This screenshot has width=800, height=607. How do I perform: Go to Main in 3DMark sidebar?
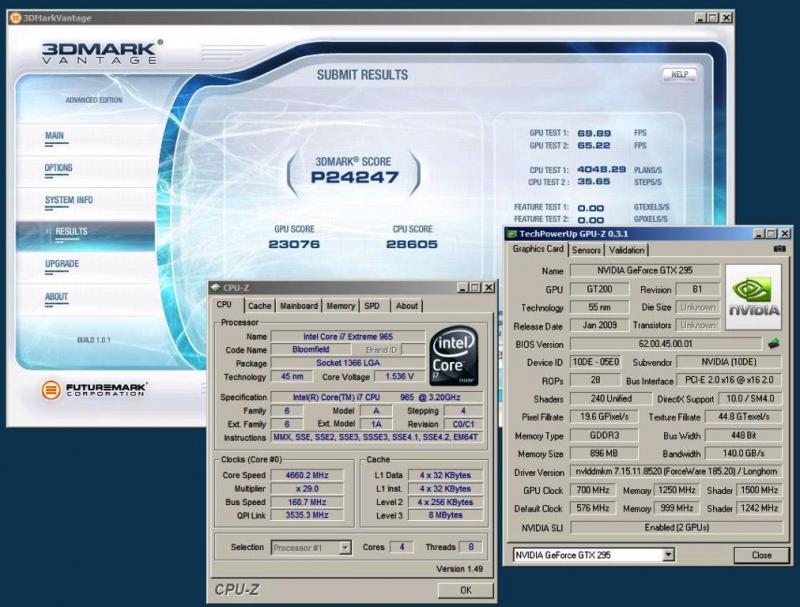54,136
